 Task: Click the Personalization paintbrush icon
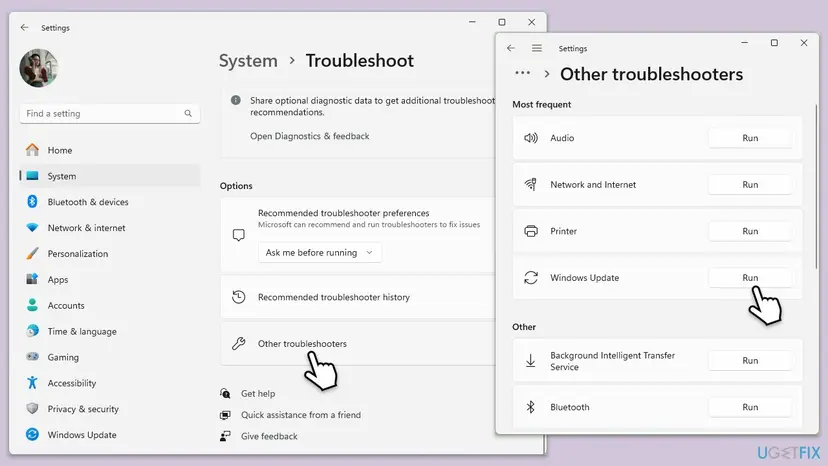(32, 254)
